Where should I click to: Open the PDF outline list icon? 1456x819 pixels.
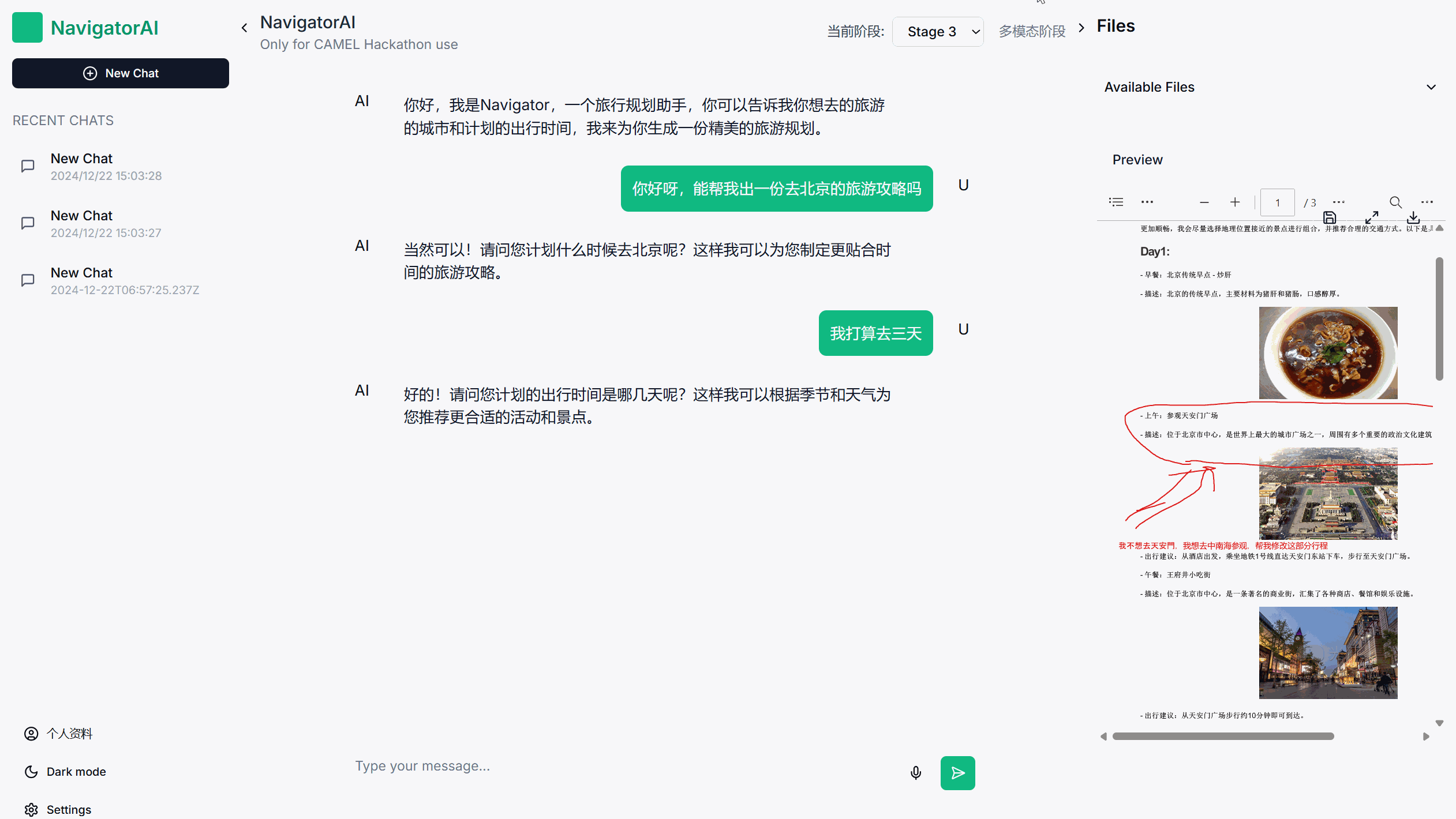pos(1116,202)
